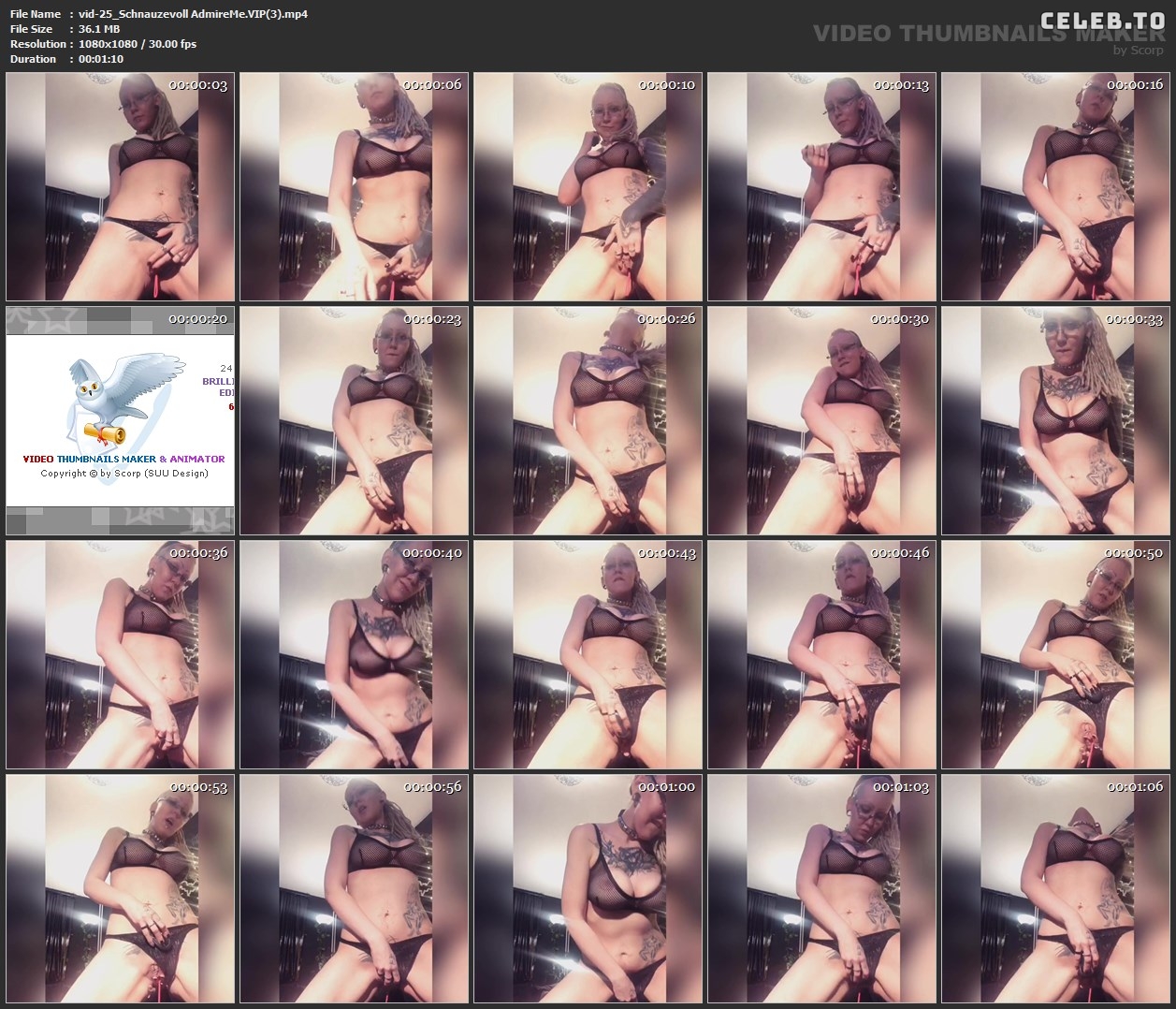Click the file name text in header
Viewport: 1176px width, 1009px height.
click(x=193, y=14)
